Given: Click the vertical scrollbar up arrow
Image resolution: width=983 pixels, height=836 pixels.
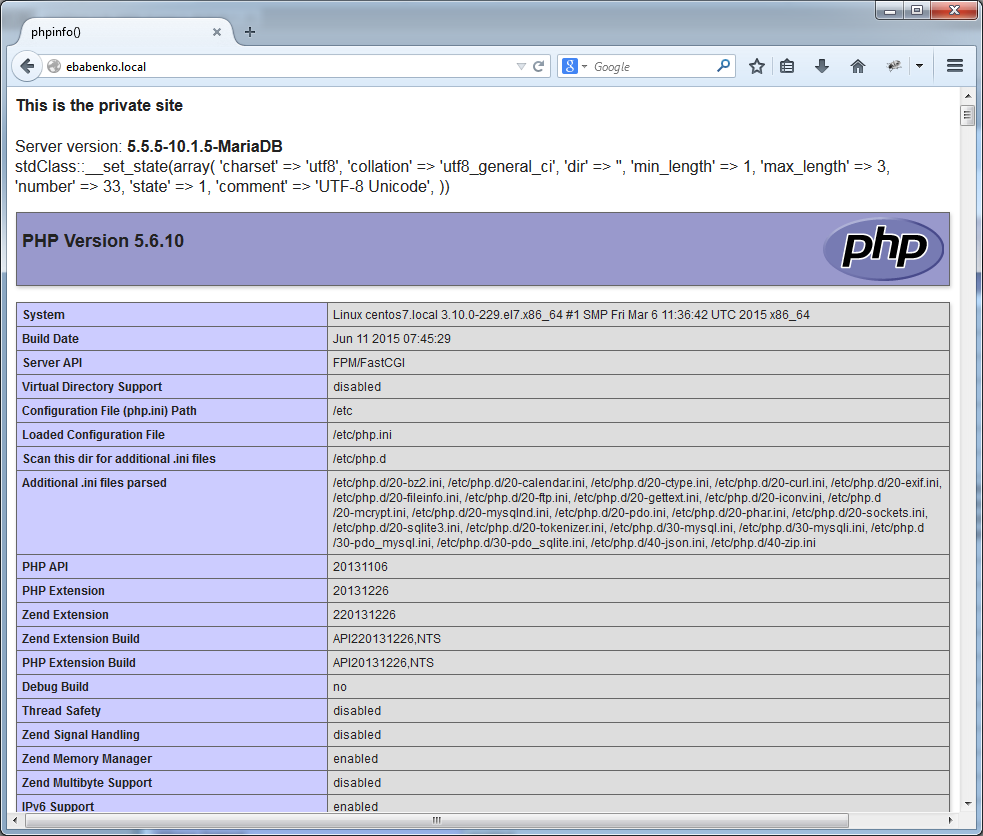Looking at the screenshot, I should [x=967, y=96].
